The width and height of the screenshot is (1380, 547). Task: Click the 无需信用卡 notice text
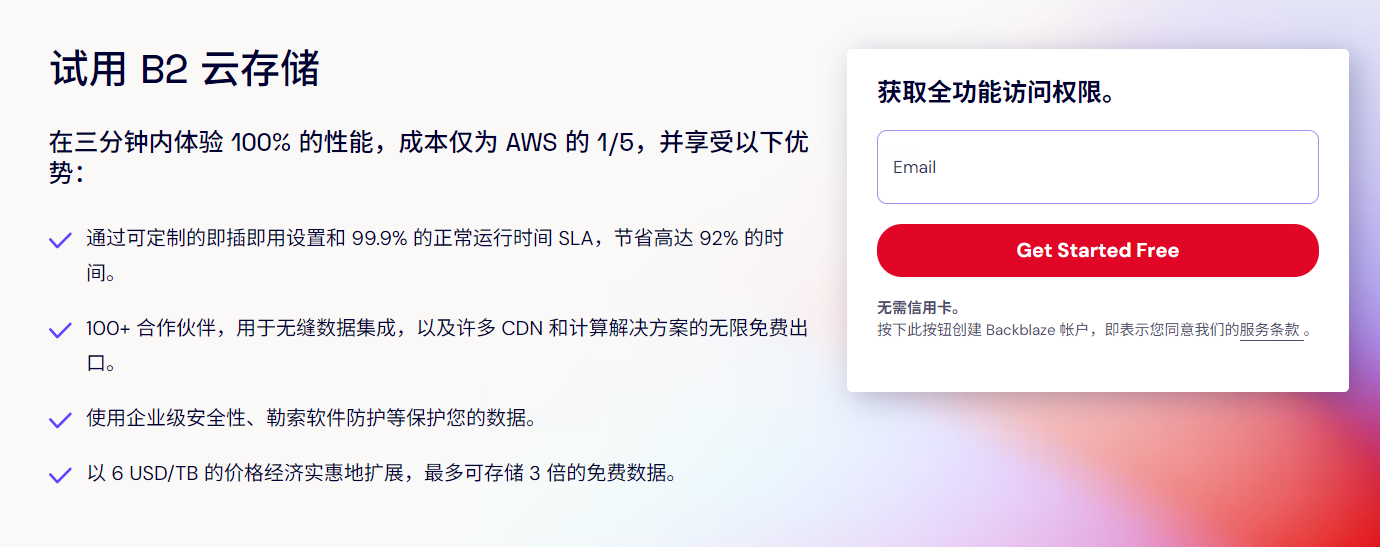918,308
